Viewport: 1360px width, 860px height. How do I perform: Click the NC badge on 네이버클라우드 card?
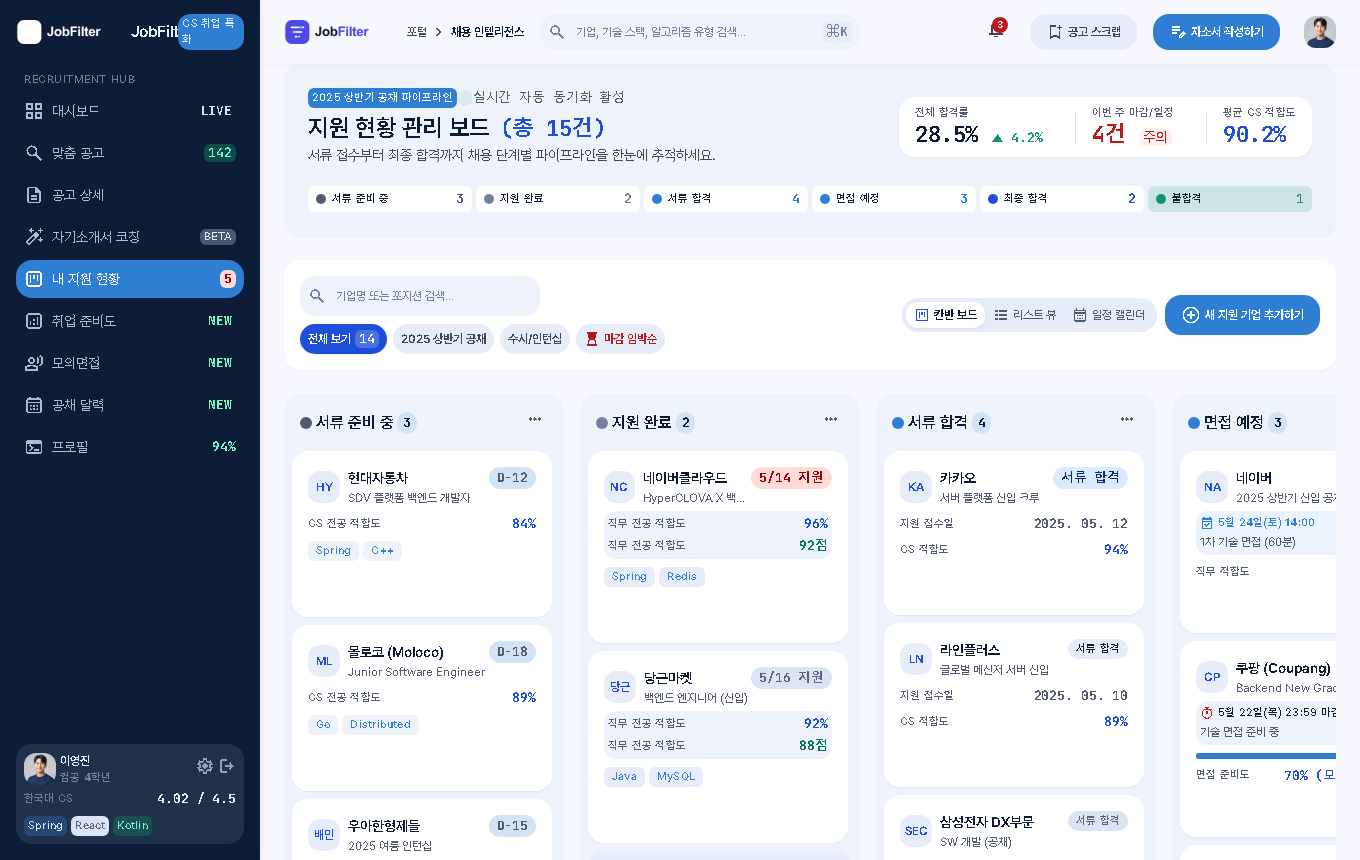coord(620,487)
